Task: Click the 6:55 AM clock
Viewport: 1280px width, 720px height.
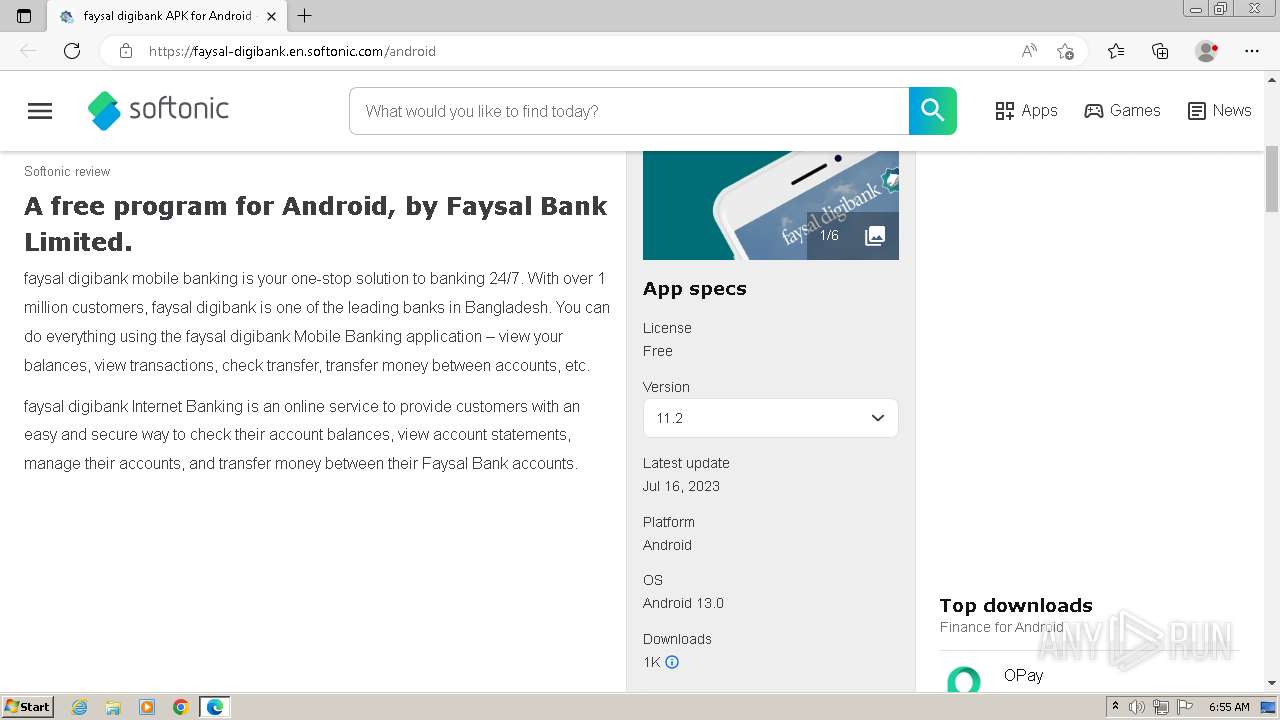Action: (1229, 707)
